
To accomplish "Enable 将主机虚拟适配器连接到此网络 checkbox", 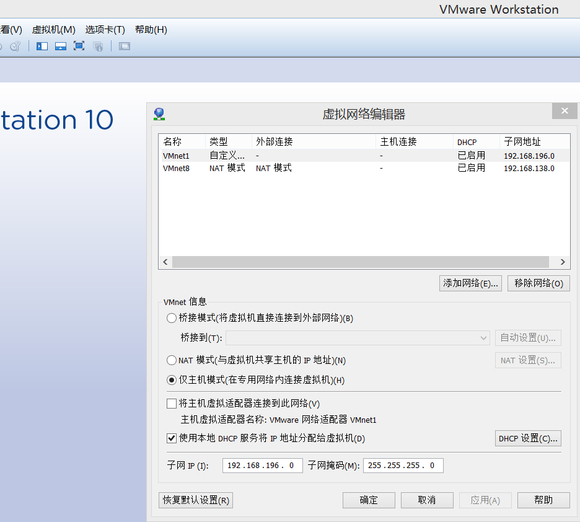I will [171, 403].
